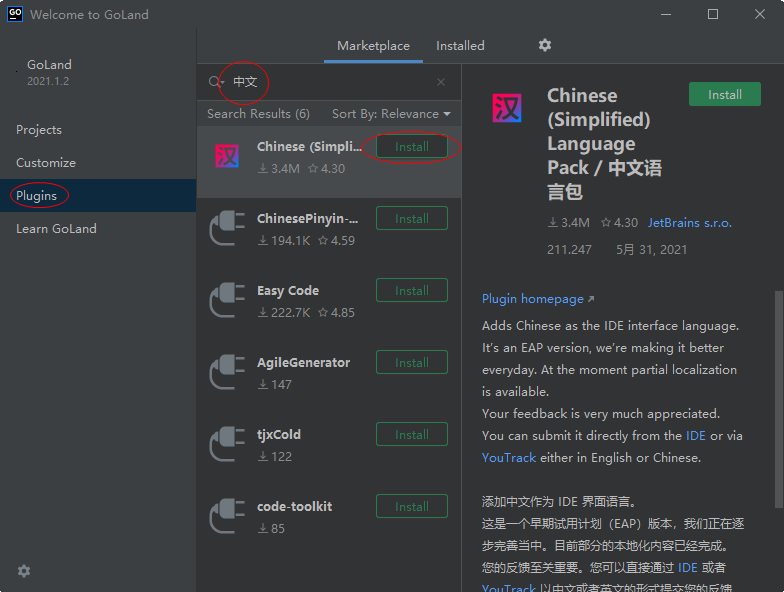Open Customize in the sidebar
Screen dimensions: 784x592
pos(46,163)
